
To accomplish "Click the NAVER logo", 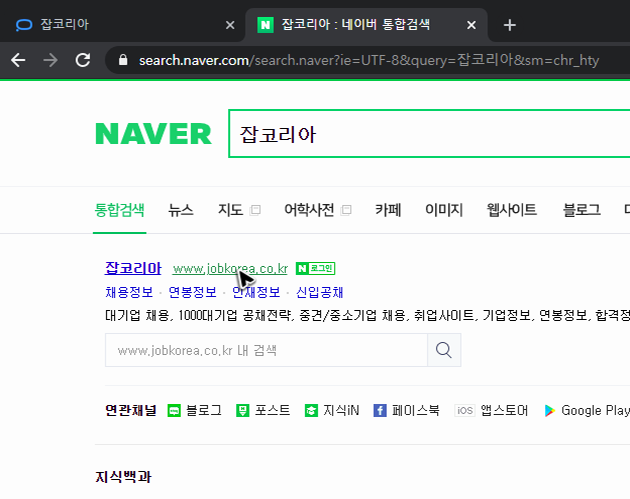I will click(x=153, y=134).
